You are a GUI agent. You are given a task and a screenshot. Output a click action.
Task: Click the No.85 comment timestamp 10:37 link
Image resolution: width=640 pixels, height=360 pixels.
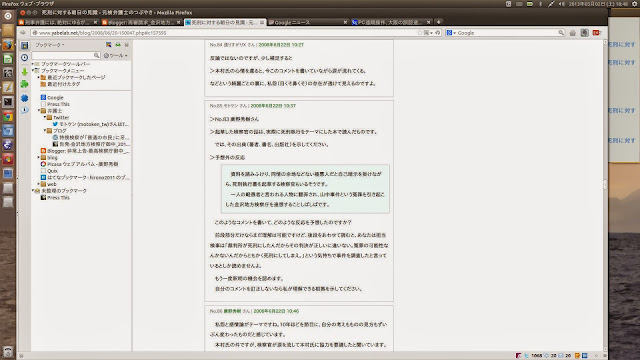(x=273, y=106)
